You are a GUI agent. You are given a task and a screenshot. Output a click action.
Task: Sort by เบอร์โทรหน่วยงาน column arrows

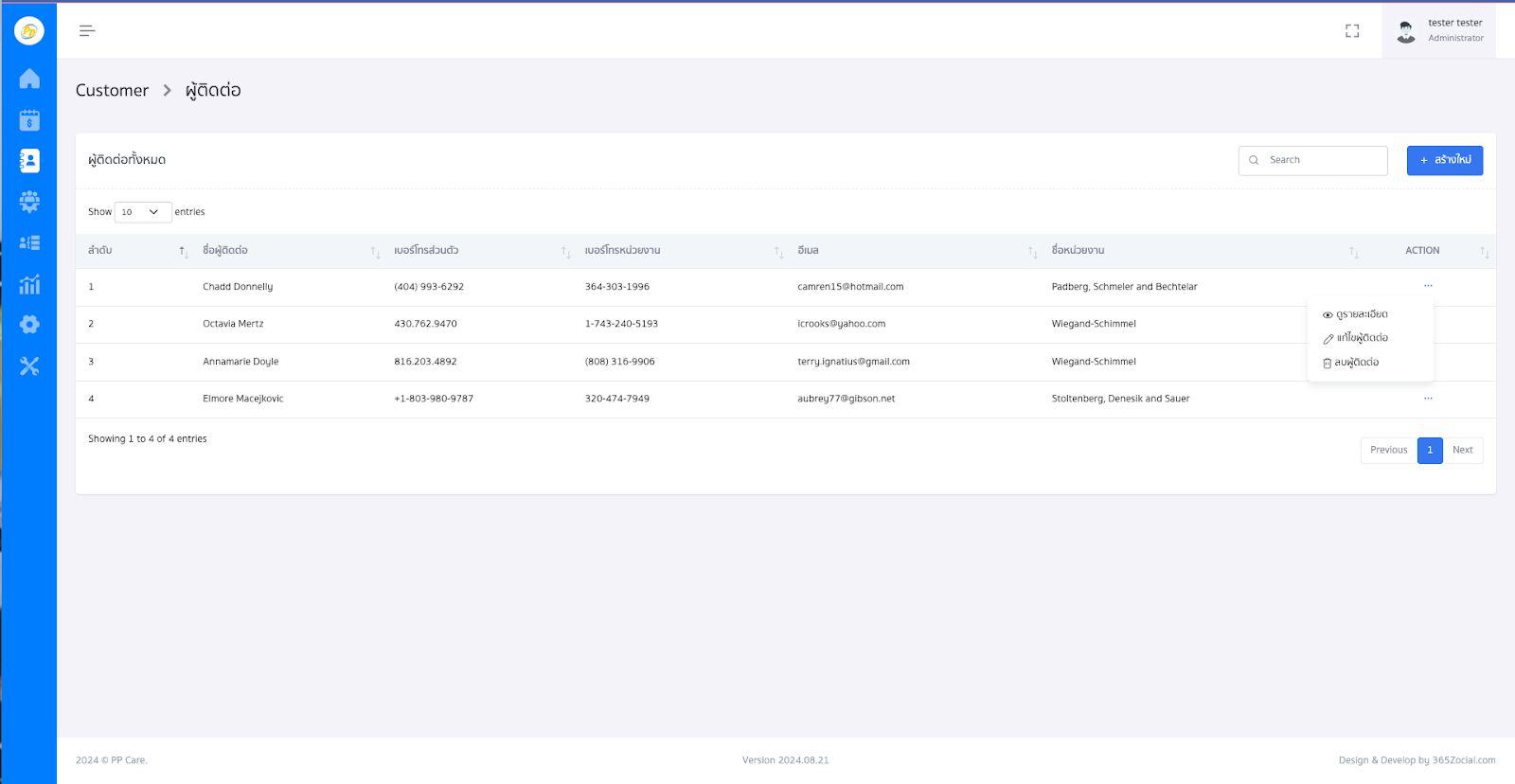coord(778,252)
